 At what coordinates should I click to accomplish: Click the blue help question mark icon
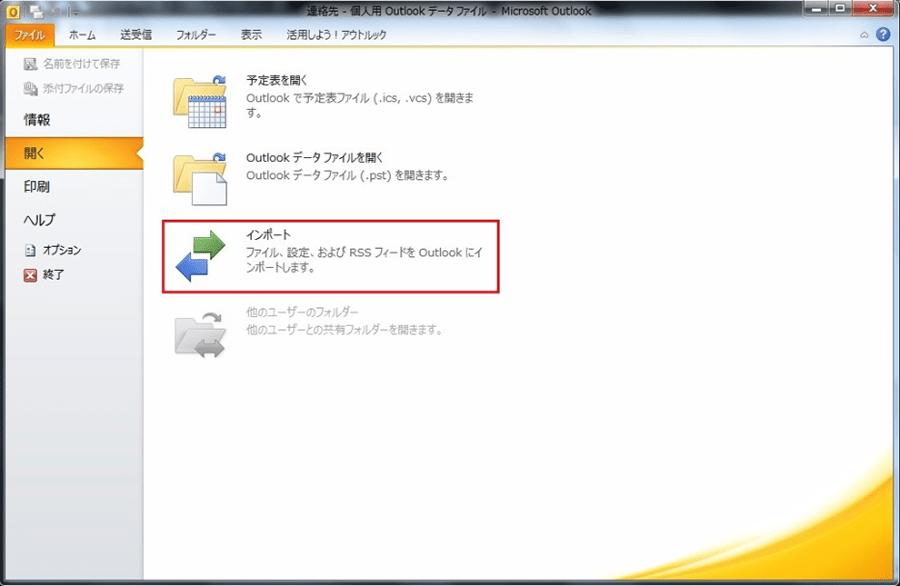pyautogui.click(x=883, y=34)
